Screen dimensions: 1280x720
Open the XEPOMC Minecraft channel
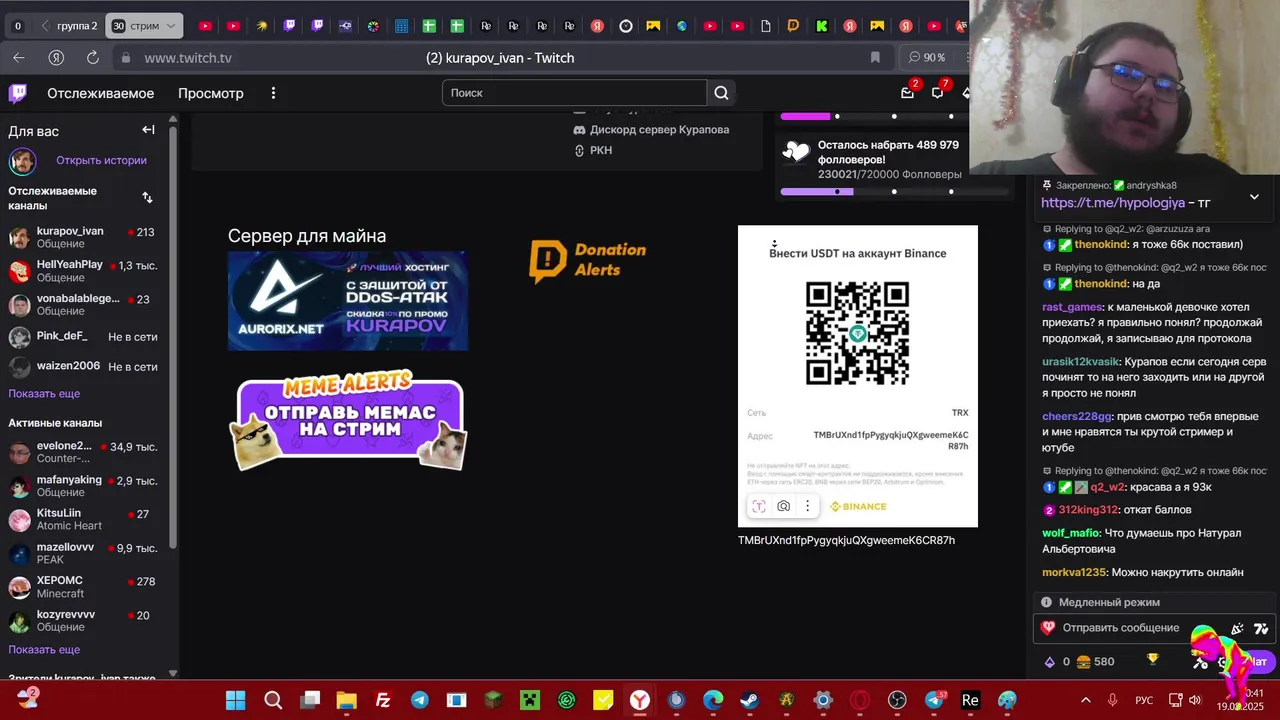tap(83, 587)
